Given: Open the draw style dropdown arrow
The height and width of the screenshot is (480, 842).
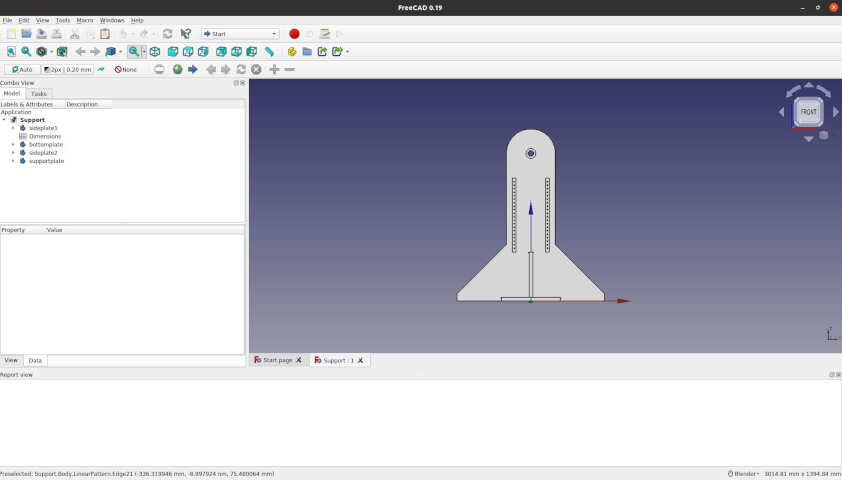Looking at the screenshot, I should pos(52,52).
